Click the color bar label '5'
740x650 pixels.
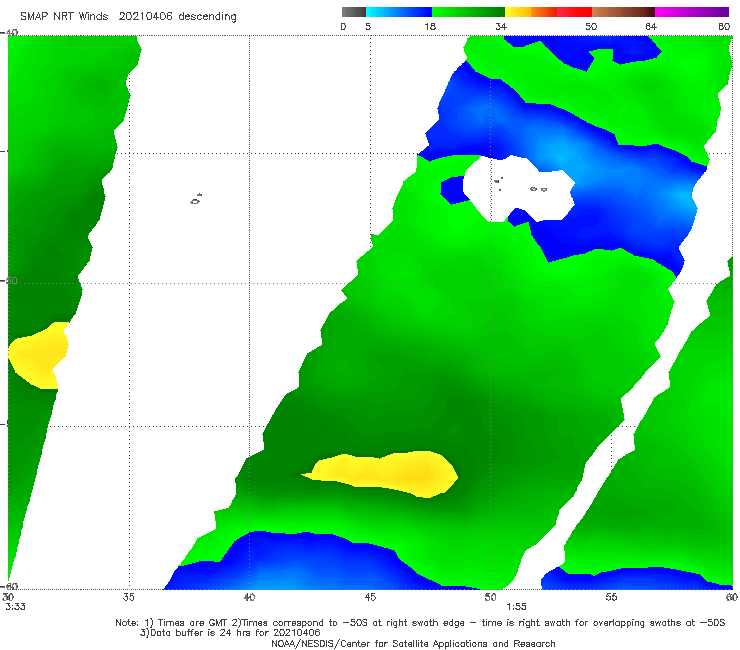click(x=368, y=26)
